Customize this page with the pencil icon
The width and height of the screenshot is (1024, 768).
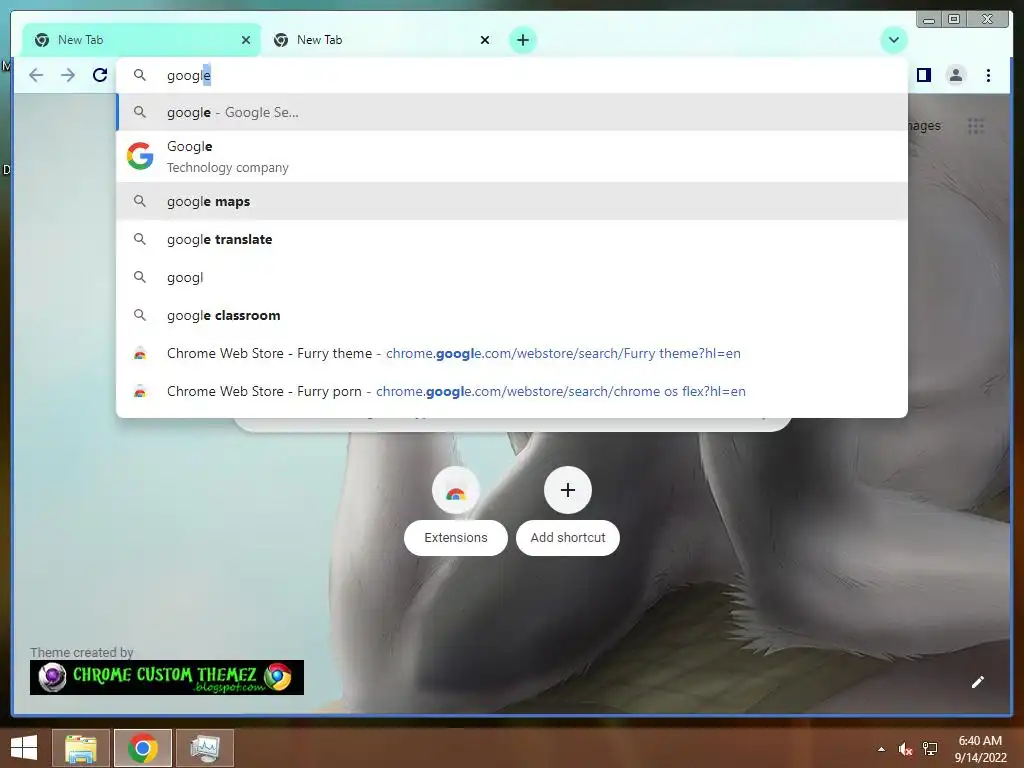pos(978,682)
